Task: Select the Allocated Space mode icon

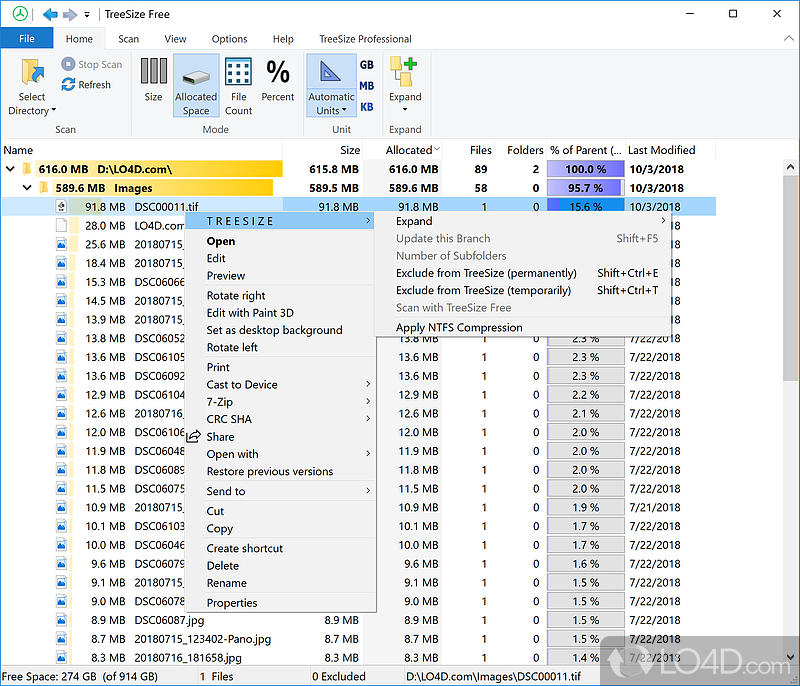Action: [x=196, y=75]
